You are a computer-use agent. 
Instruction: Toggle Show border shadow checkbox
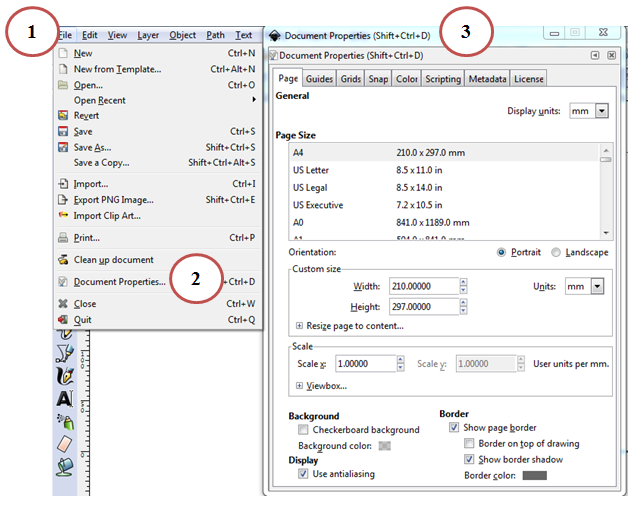(x=469, y=460)
